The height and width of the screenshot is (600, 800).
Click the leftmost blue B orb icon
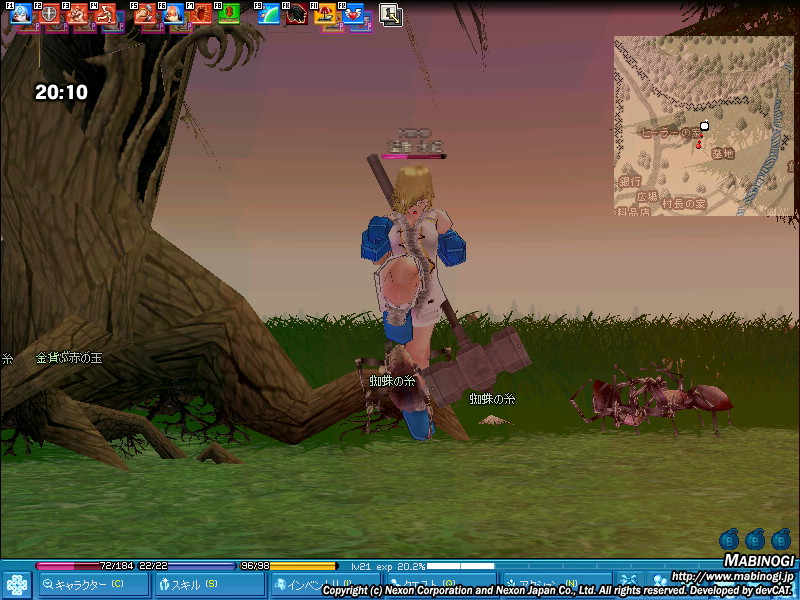pos(729,540)
